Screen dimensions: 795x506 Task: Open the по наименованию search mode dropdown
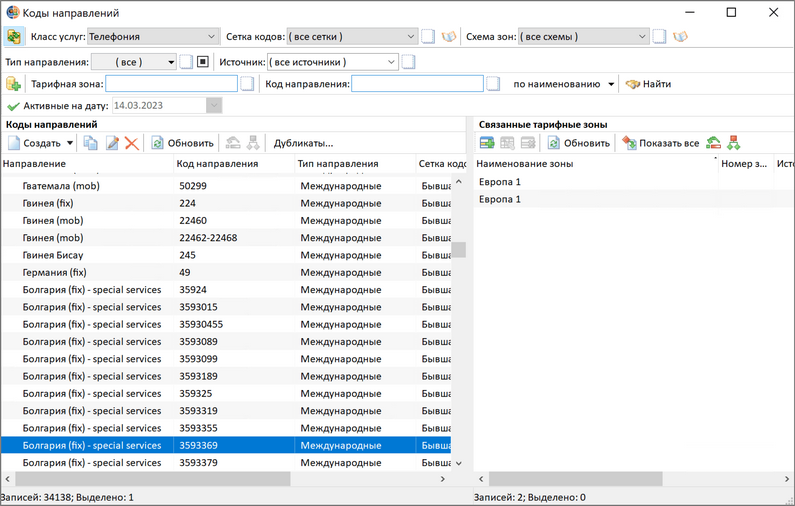click(x=564, y=84)
